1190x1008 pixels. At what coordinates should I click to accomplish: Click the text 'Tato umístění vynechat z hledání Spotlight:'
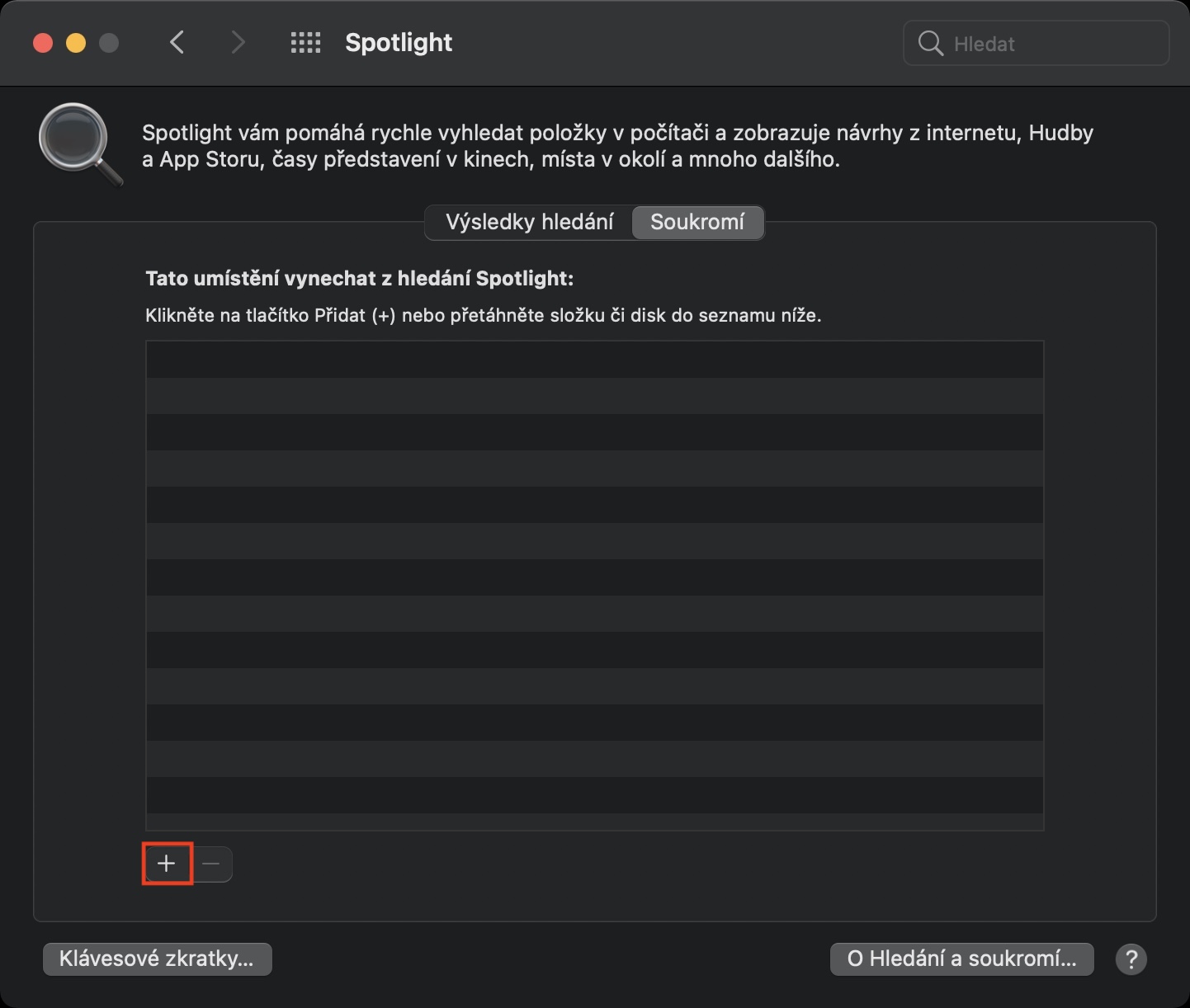coord(359,279)
